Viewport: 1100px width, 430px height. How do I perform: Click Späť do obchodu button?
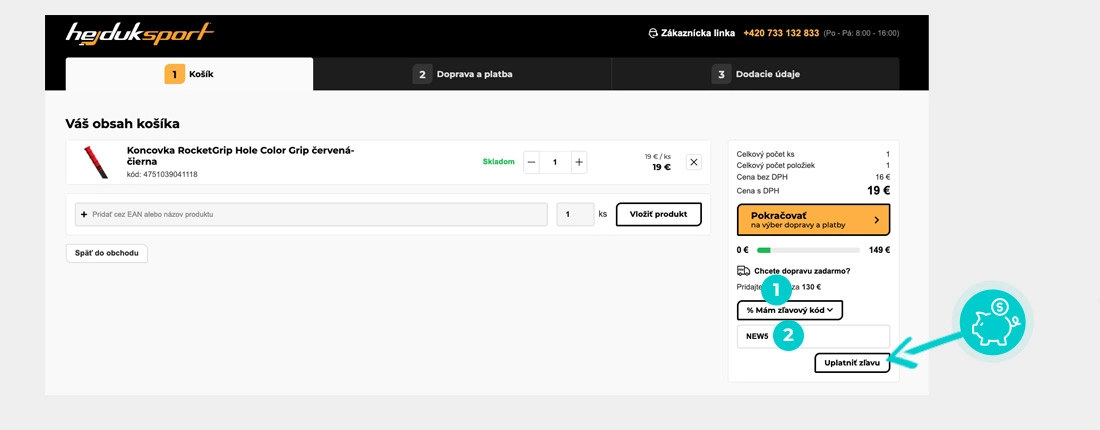tap(107, 253)
